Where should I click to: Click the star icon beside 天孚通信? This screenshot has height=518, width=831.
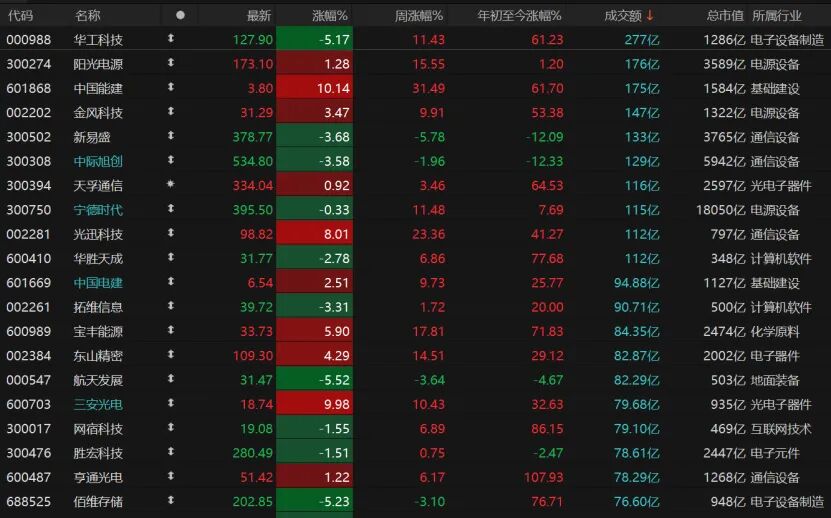tap(171, 185)
